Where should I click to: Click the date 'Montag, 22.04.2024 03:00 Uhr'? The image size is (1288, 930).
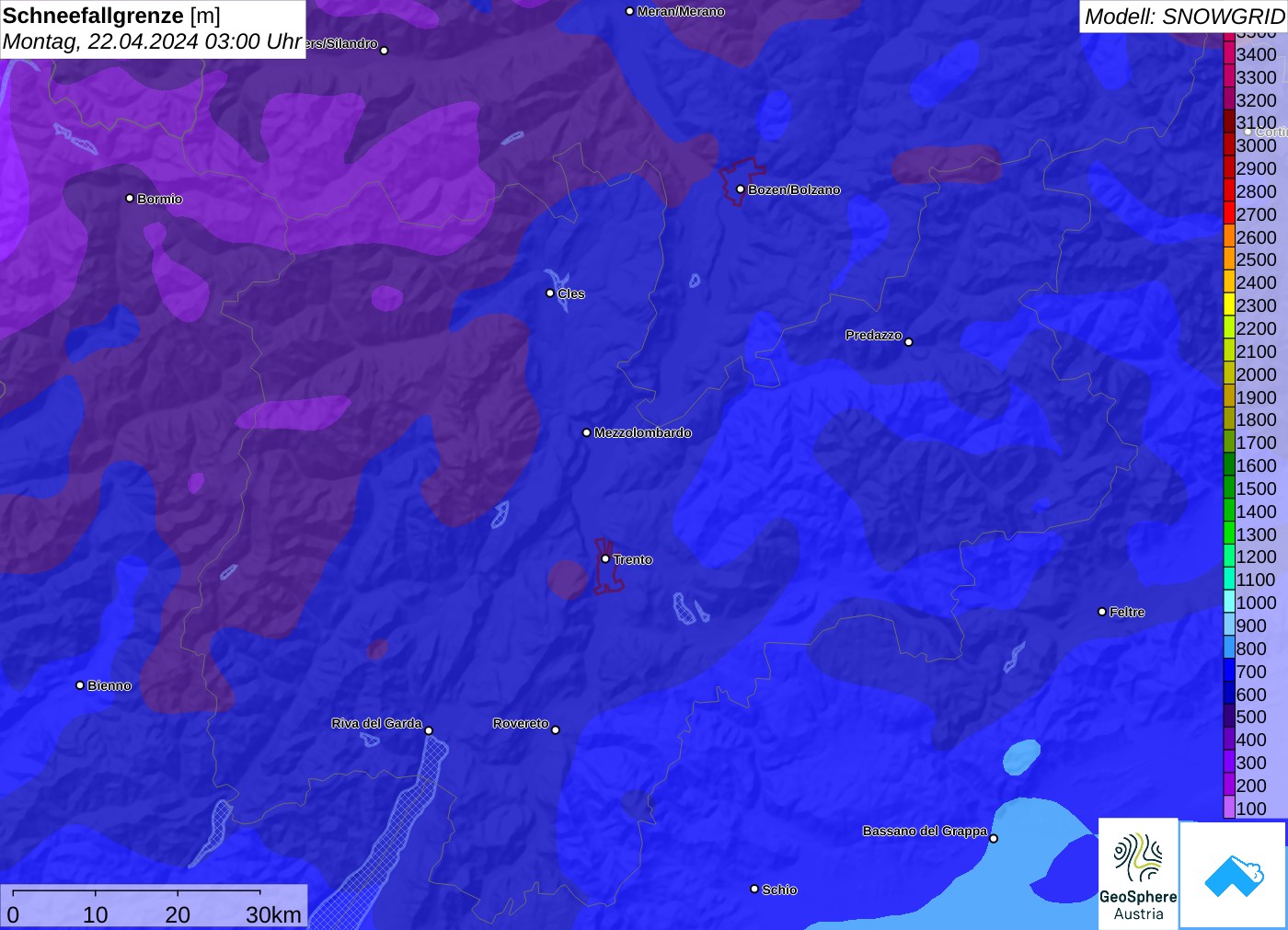click(x=153, y=41)
